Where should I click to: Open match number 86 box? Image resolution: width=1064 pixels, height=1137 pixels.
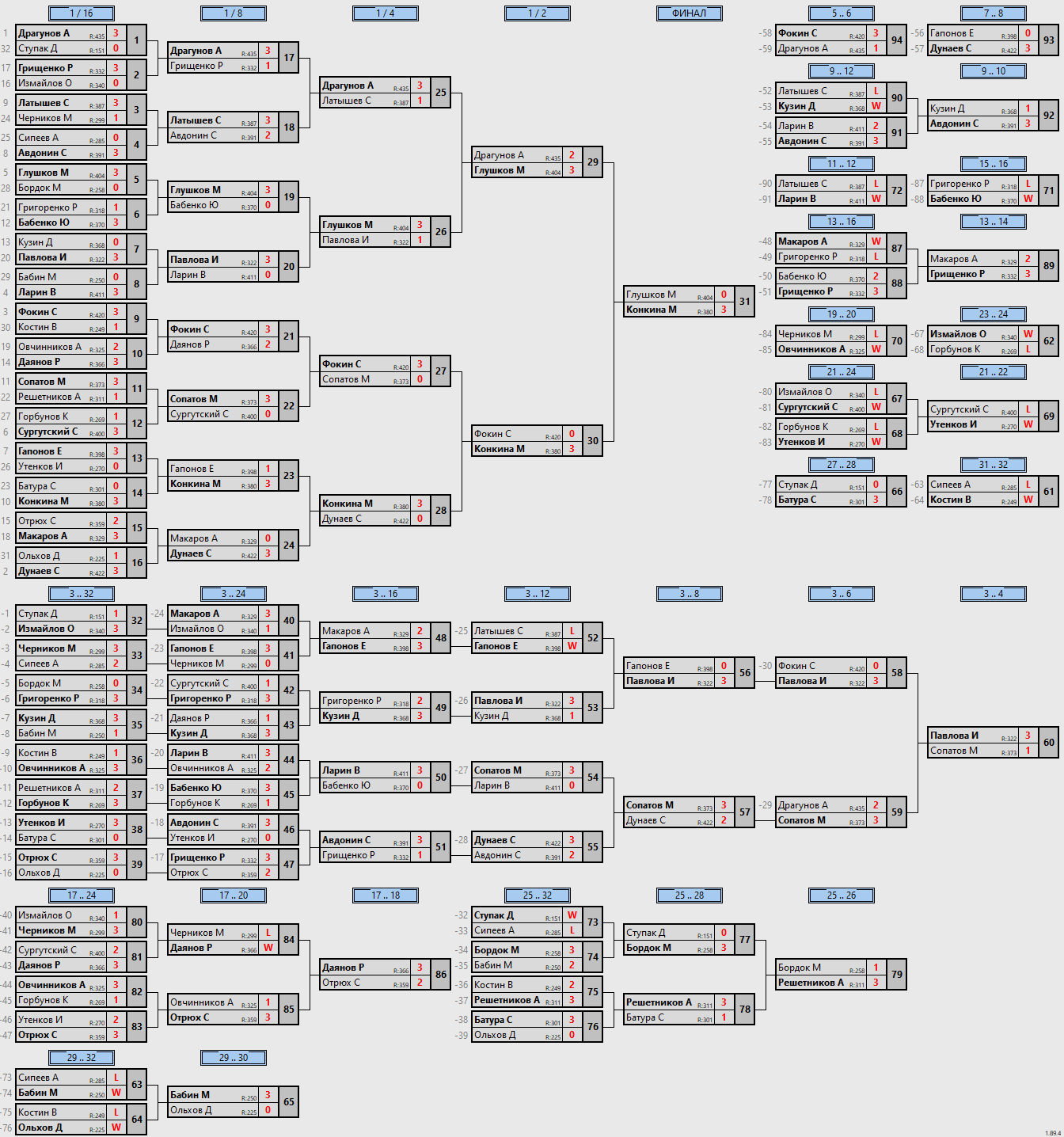(x=440, y=975)
